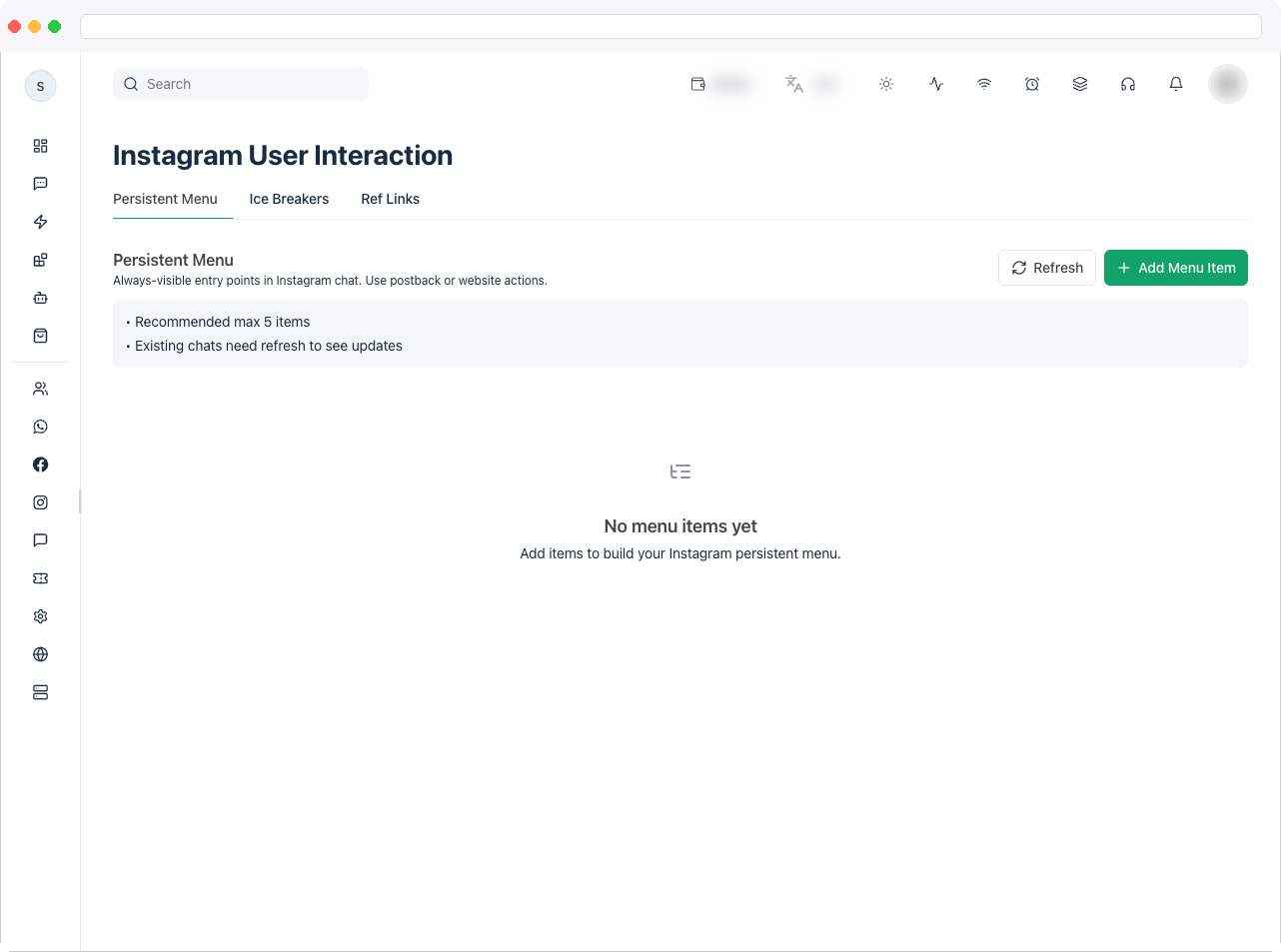Switch to the Ref Links tab
The image size is (1281, 952).
point(390,199)
